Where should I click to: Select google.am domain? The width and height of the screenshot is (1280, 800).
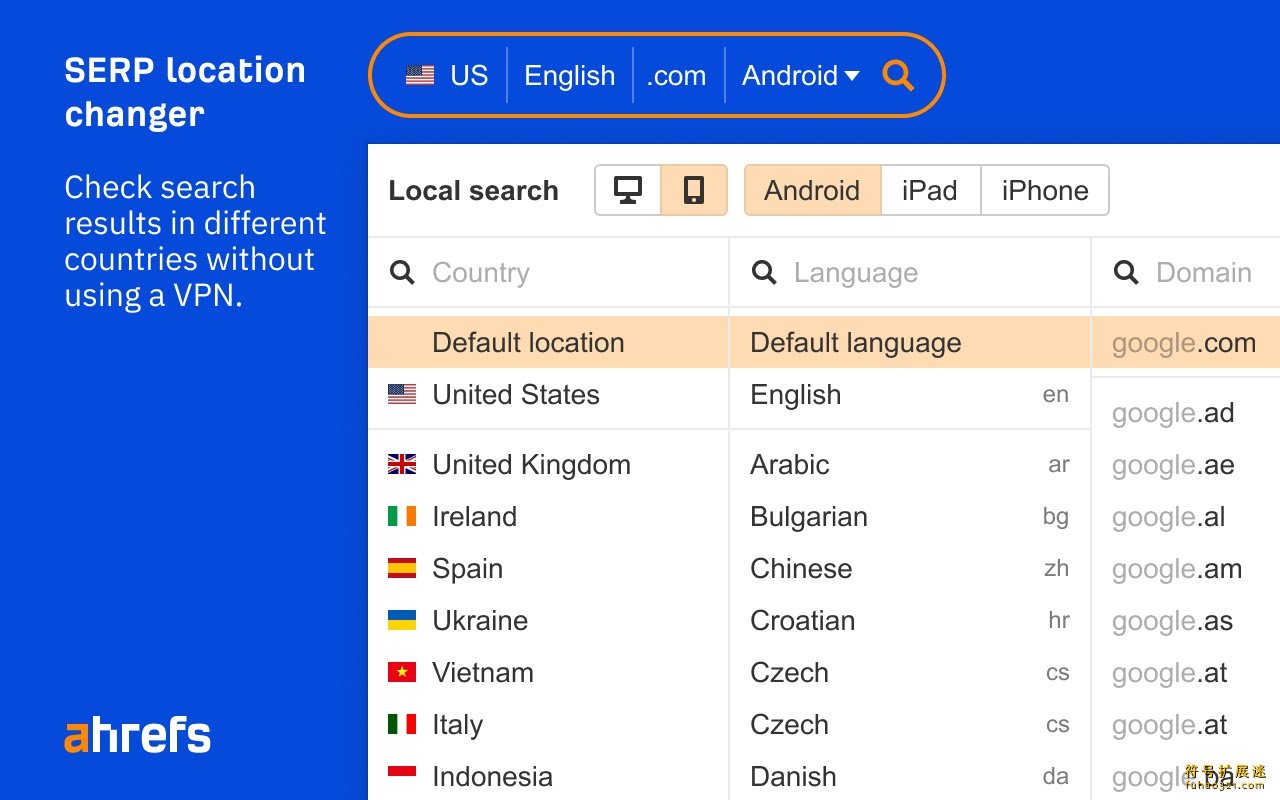point(1186,568)
